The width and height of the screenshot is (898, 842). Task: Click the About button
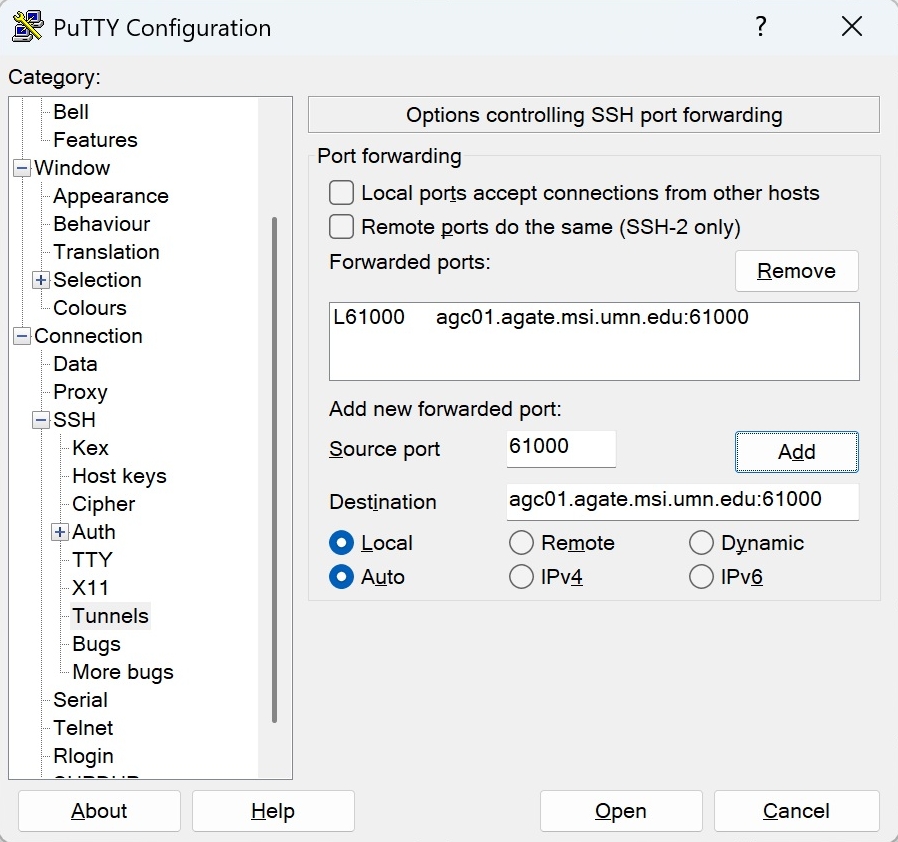(99, 811)
